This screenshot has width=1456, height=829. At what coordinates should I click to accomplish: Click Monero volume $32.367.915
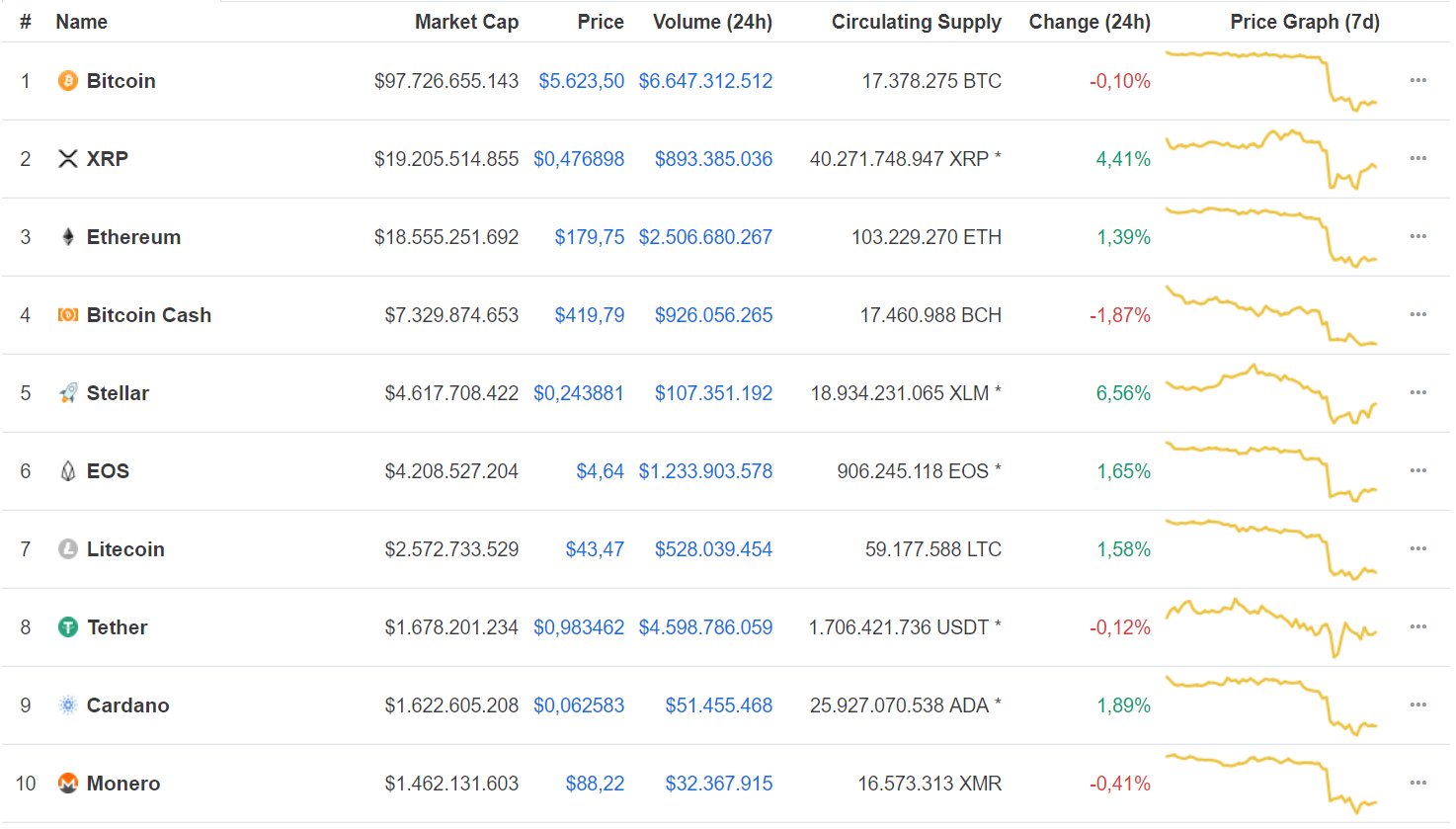(x=718, y=784)
